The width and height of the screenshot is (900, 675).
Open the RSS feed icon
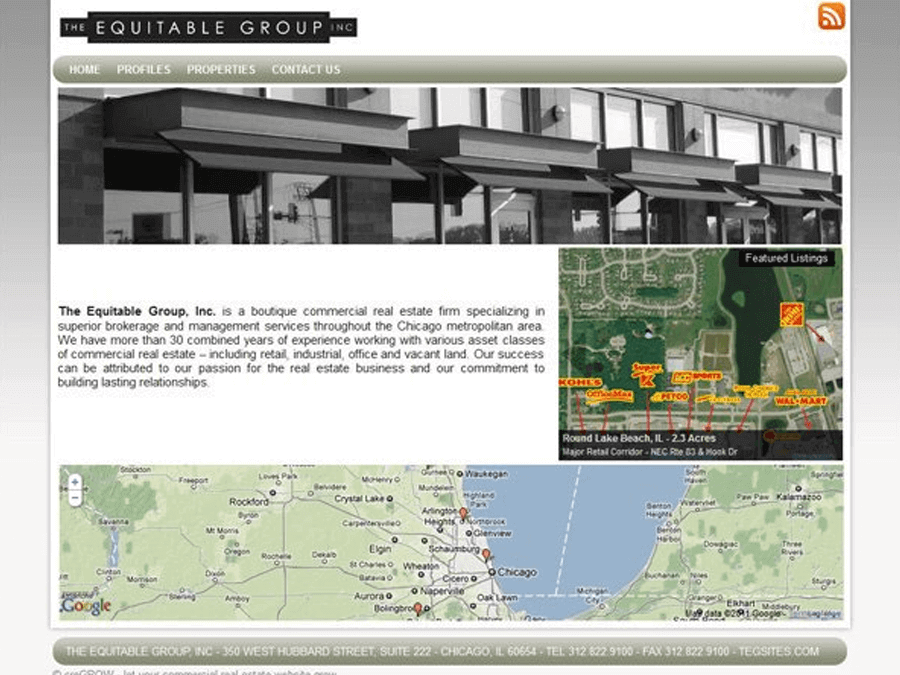click(x=830, y=16)
